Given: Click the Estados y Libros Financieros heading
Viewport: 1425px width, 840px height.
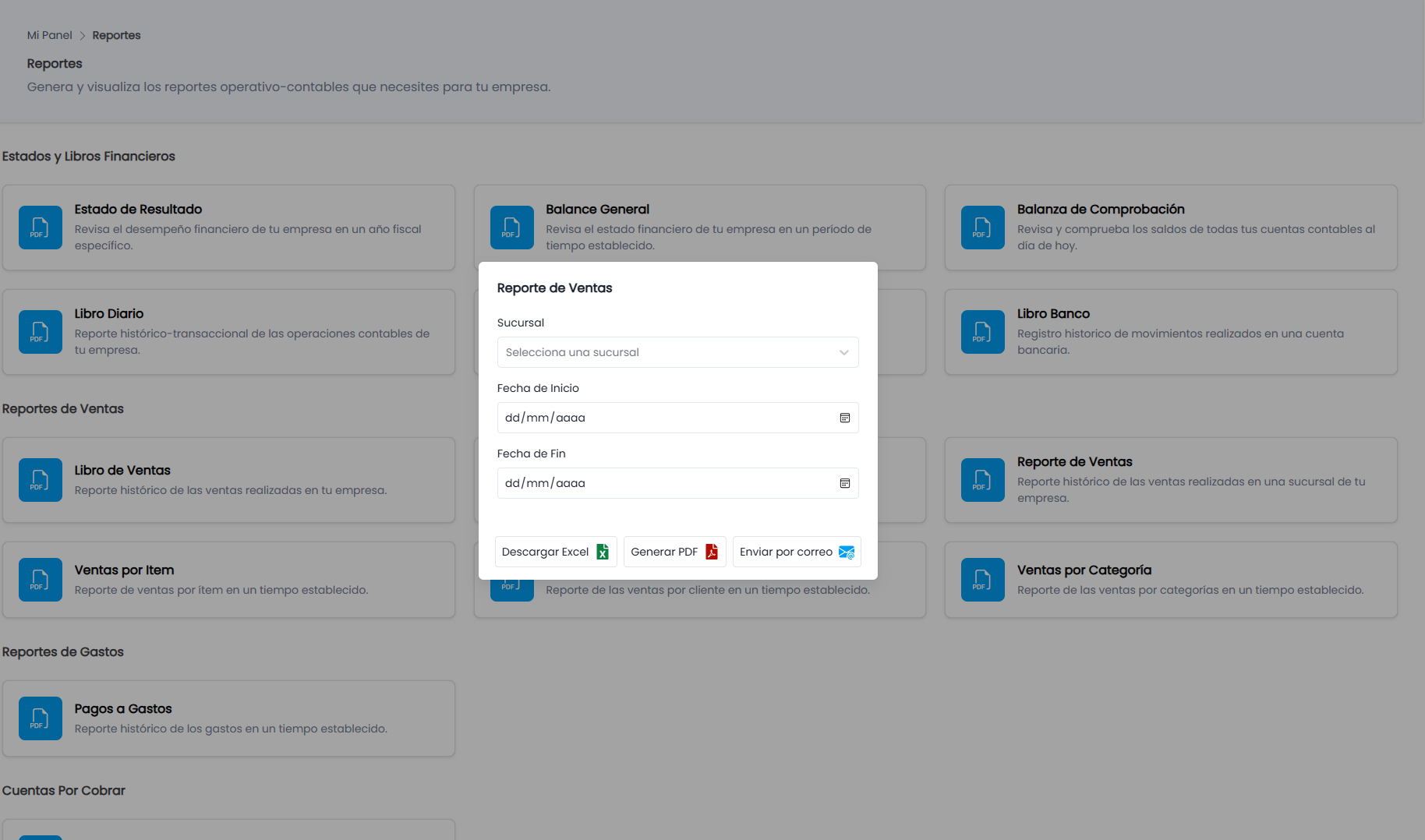Looking at the screenshot, I should (x=89, y=156).
